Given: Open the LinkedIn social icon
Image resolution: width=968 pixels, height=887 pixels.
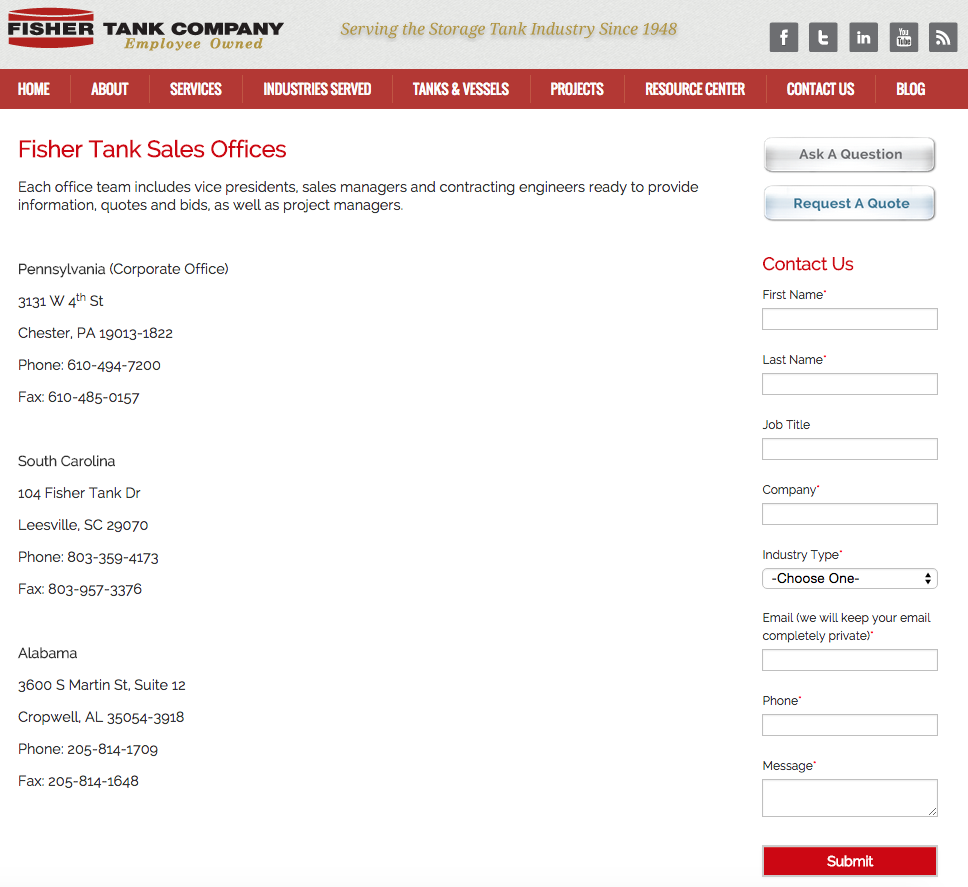Looking at the screenshot, I should pos(863,38).
